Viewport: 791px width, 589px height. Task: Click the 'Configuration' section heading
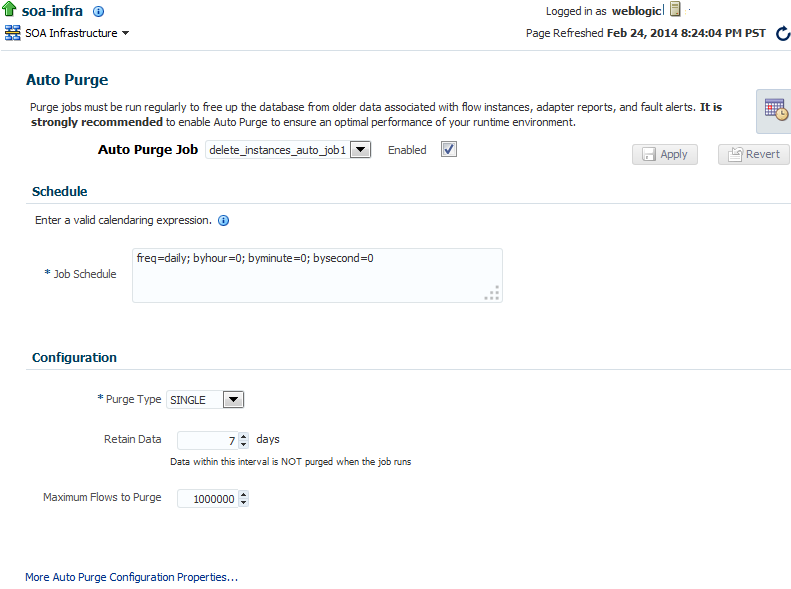point(74,358)
